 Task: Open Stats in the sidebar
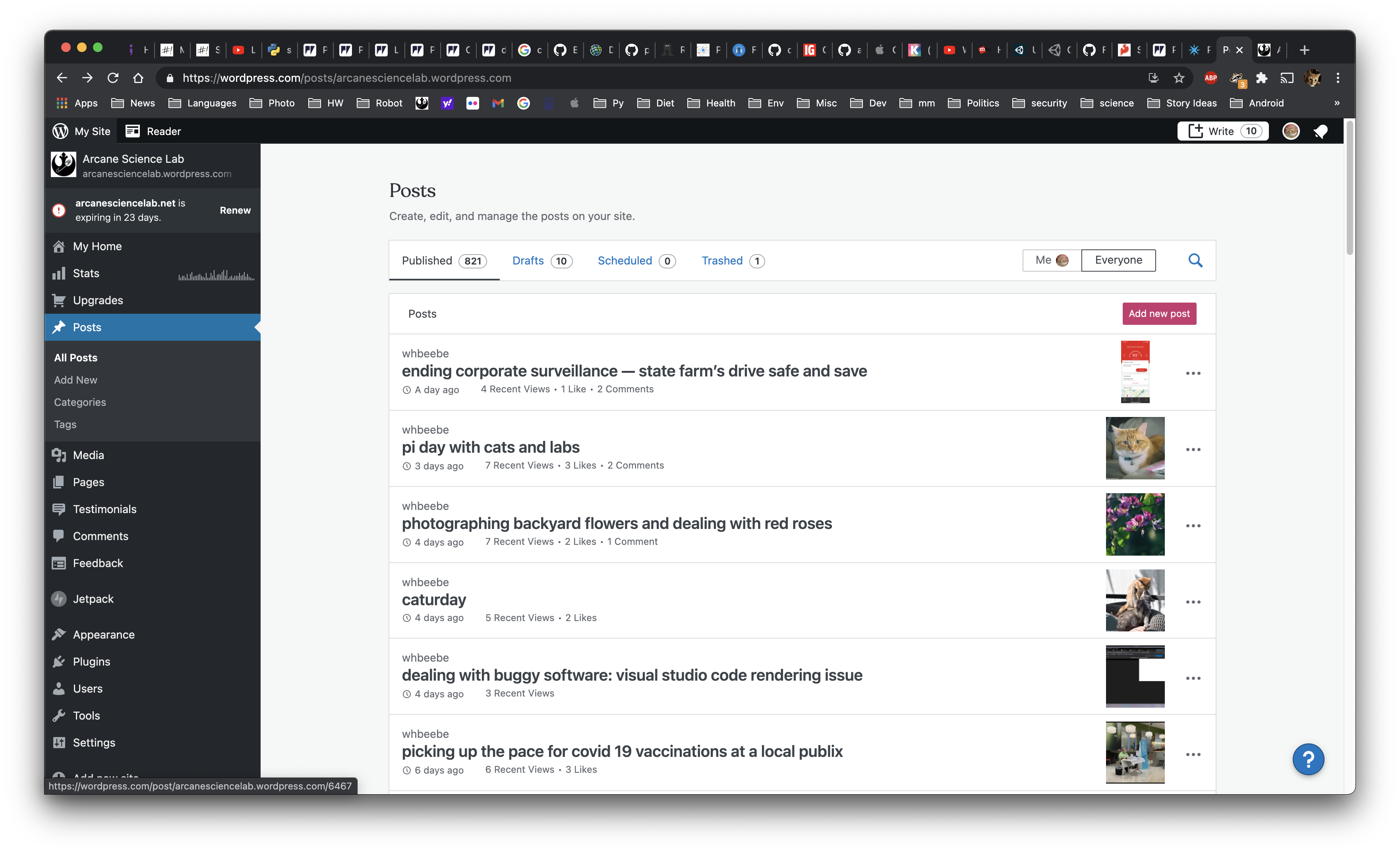pos(152,273)
